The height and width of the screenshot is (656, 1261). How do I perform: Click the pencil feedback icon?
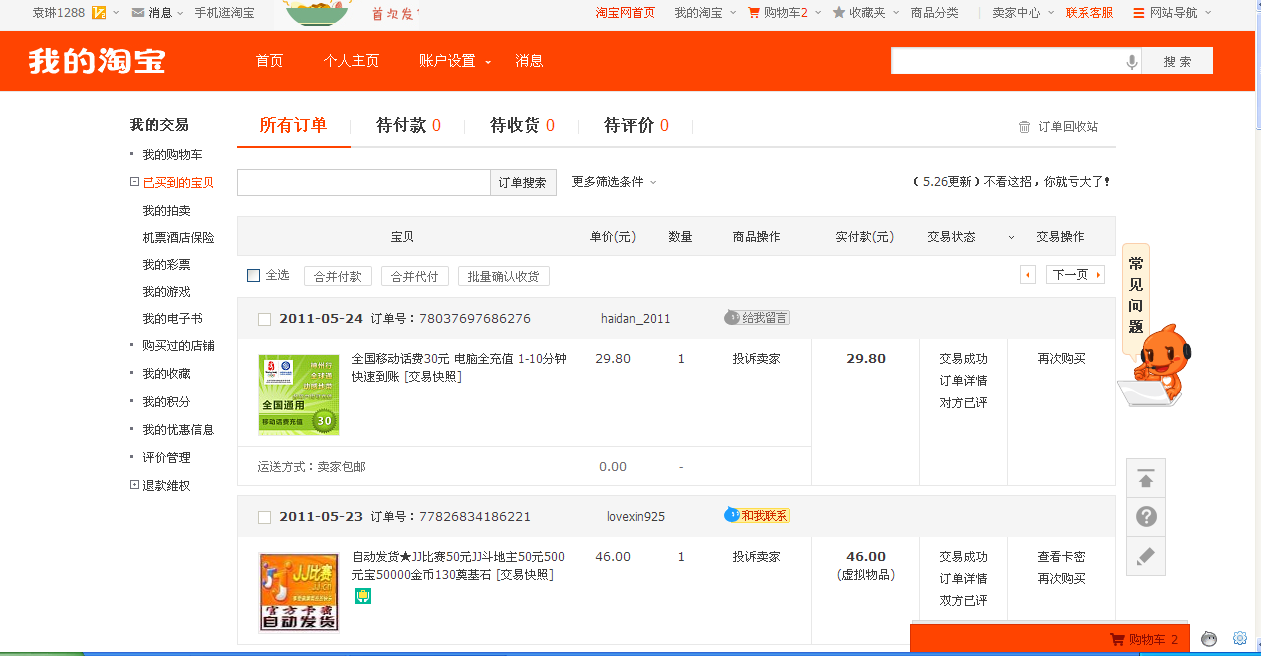pos(1146,556)
